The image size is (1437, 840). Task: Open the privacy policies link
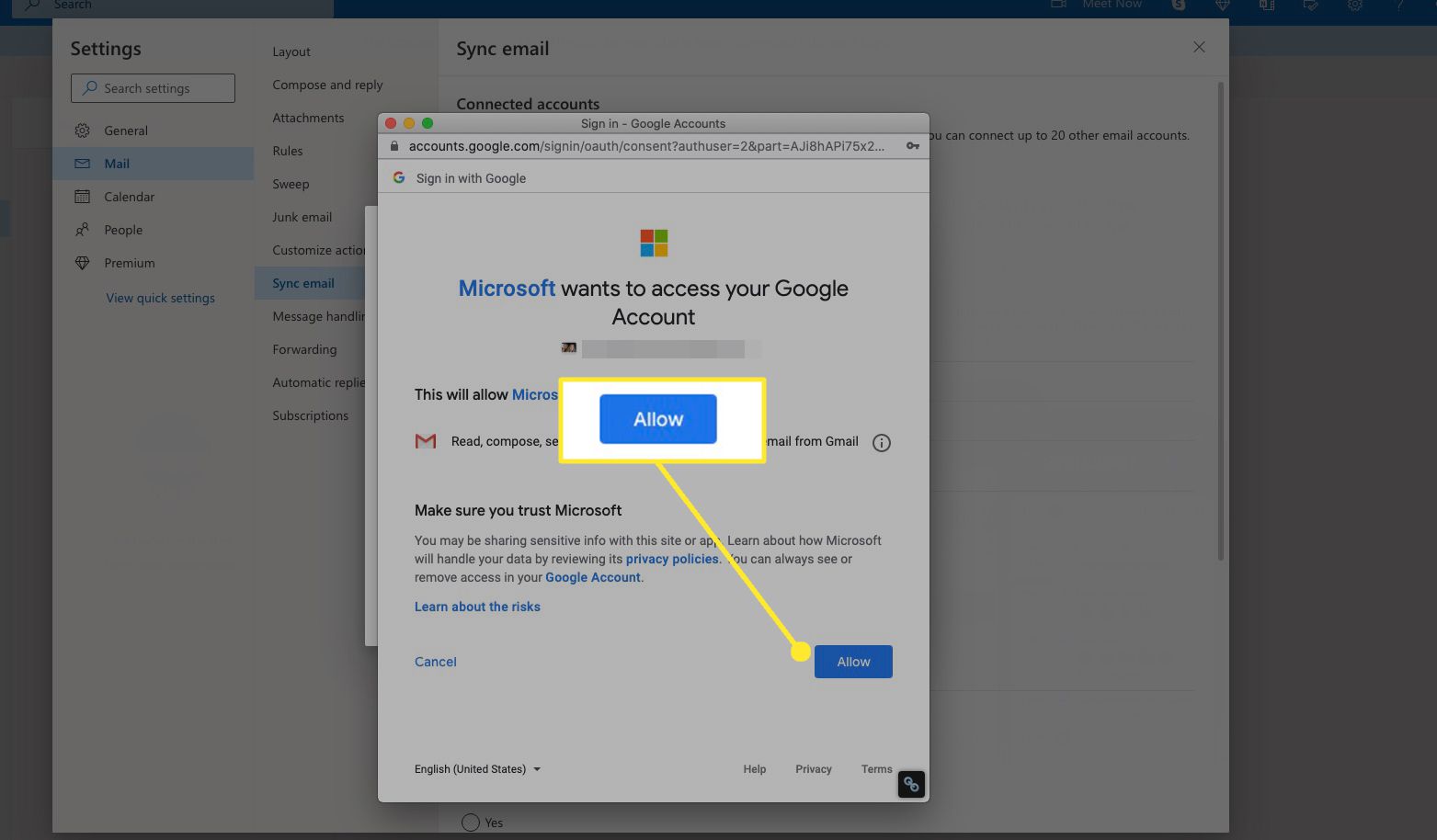pyautogui.click(x=672, y=559)
